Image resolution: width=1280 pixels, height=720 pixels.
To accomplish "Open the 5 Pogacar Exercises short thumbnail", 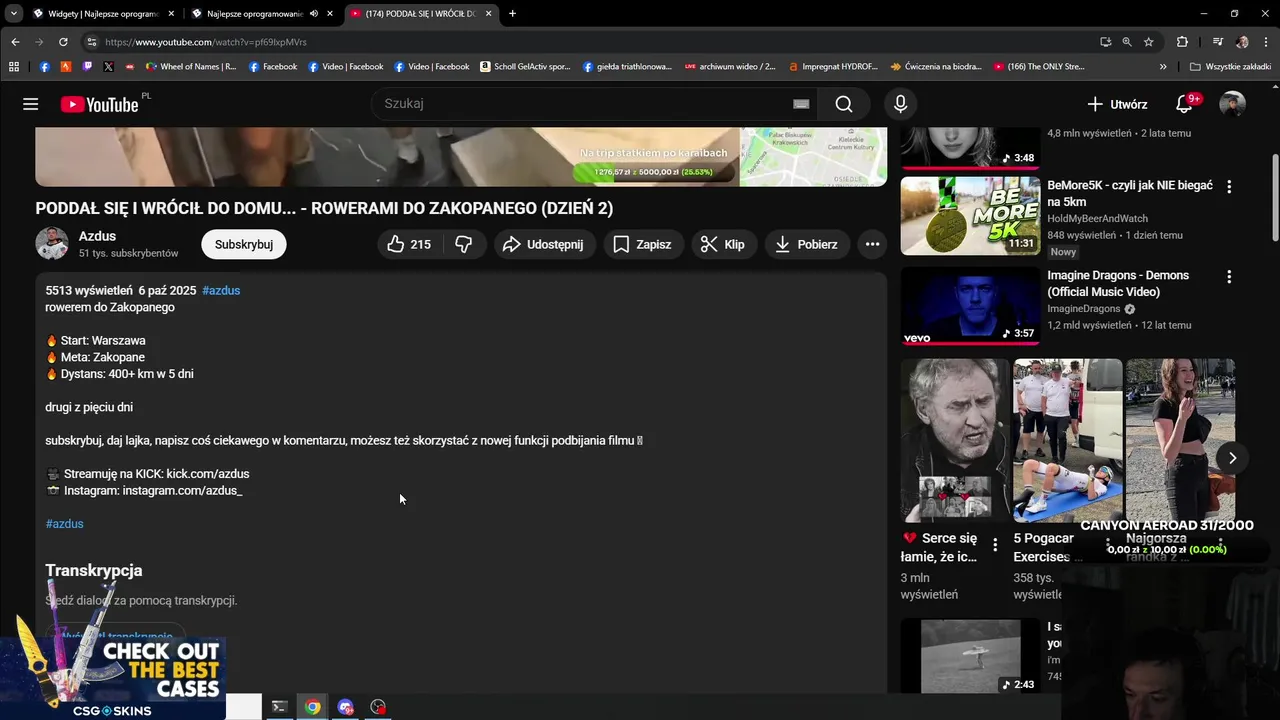I will 1067,440.
